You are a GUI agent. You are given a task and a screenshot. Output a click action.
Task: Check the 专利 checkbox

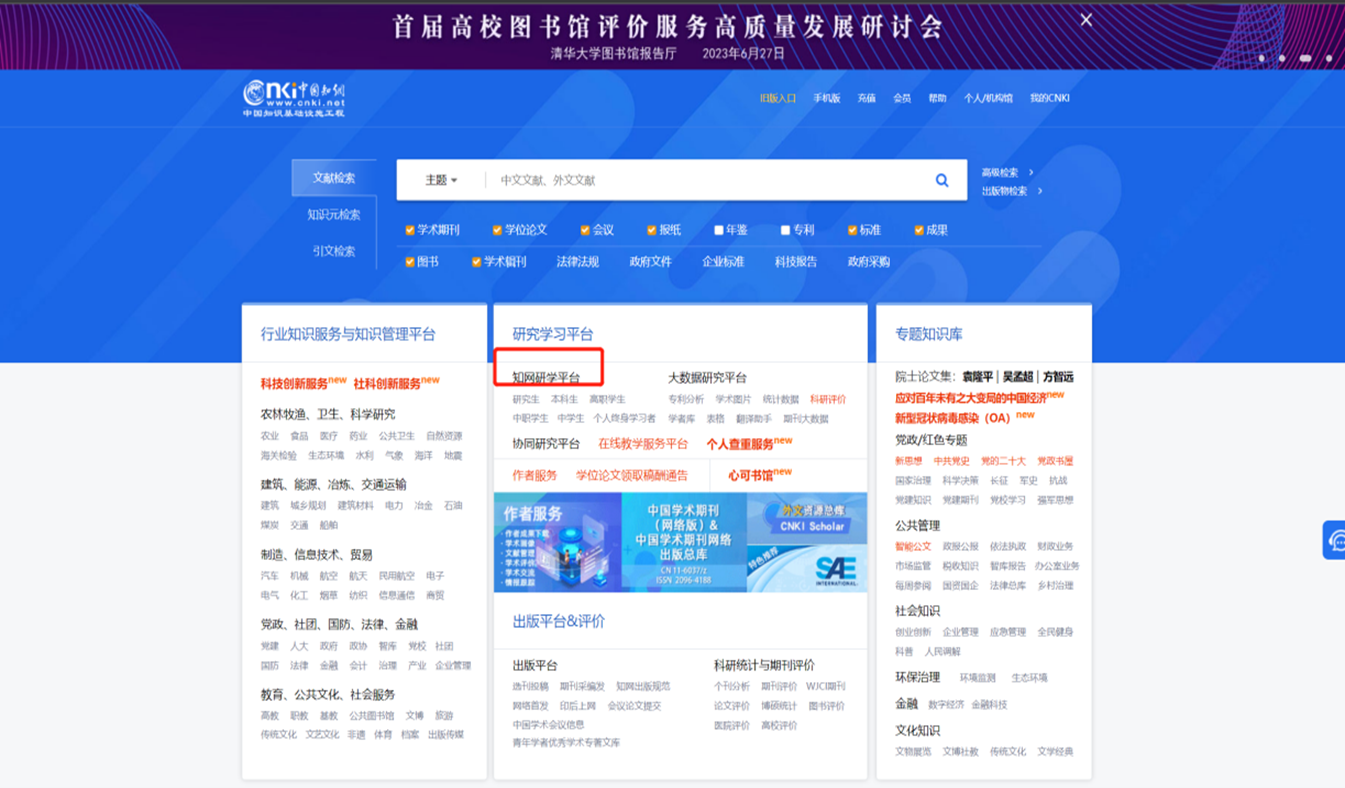(x=785, y=230)
